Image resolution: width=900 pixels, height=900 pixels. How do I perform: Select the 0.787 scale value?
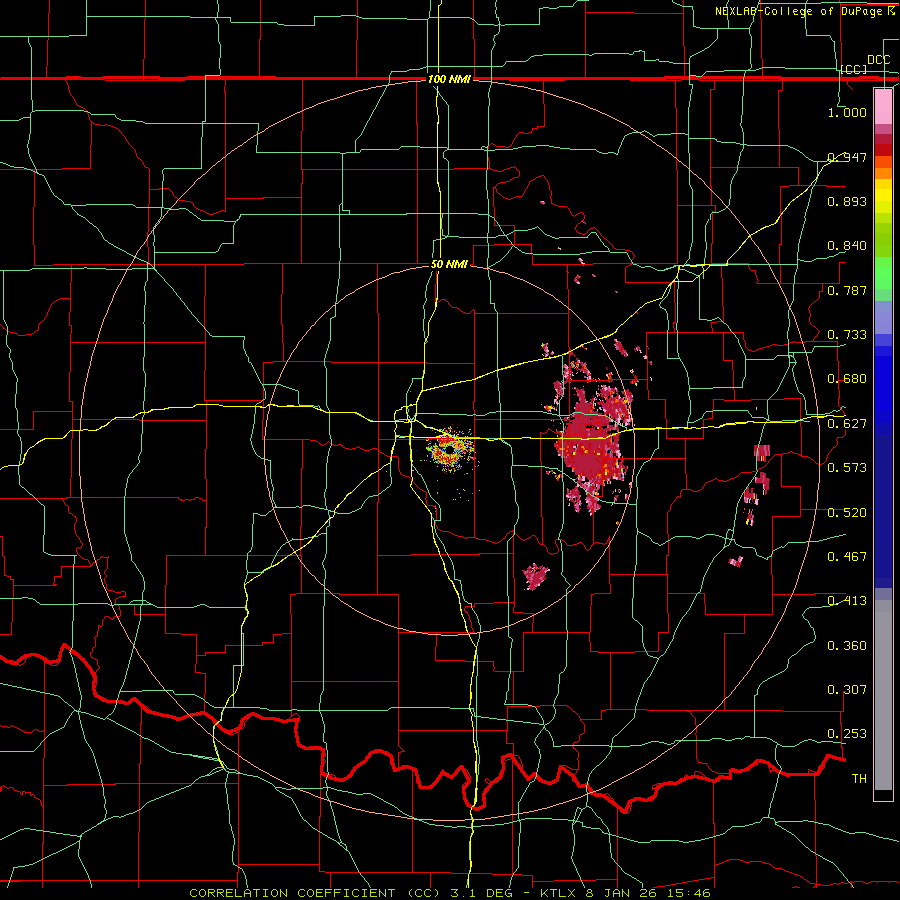click(847, 290)
